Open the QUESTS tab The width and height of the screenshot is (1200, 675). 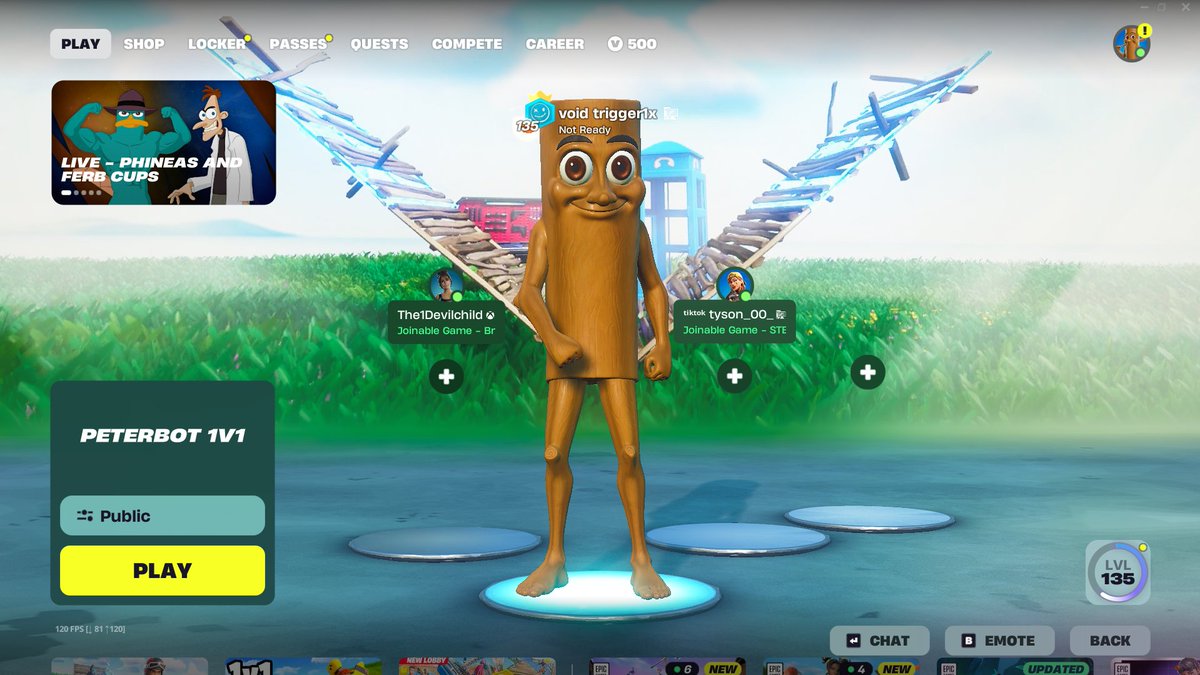pos(379,44)
